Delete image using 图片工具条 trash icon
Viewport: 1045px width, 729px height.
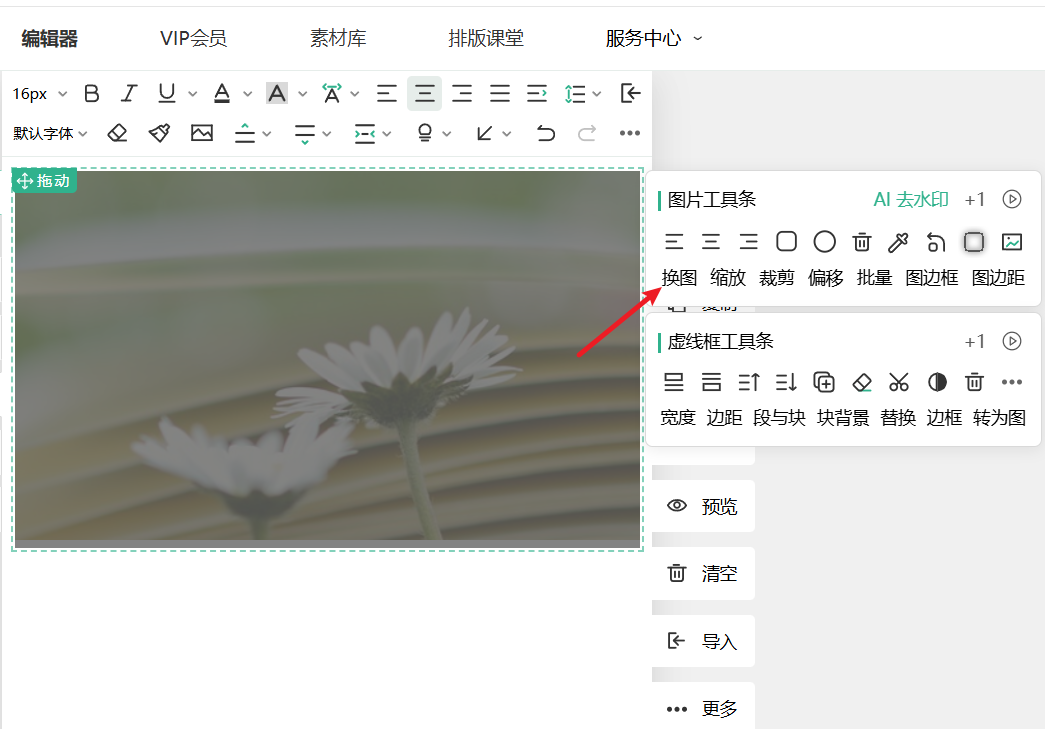[x=862, y=242]
